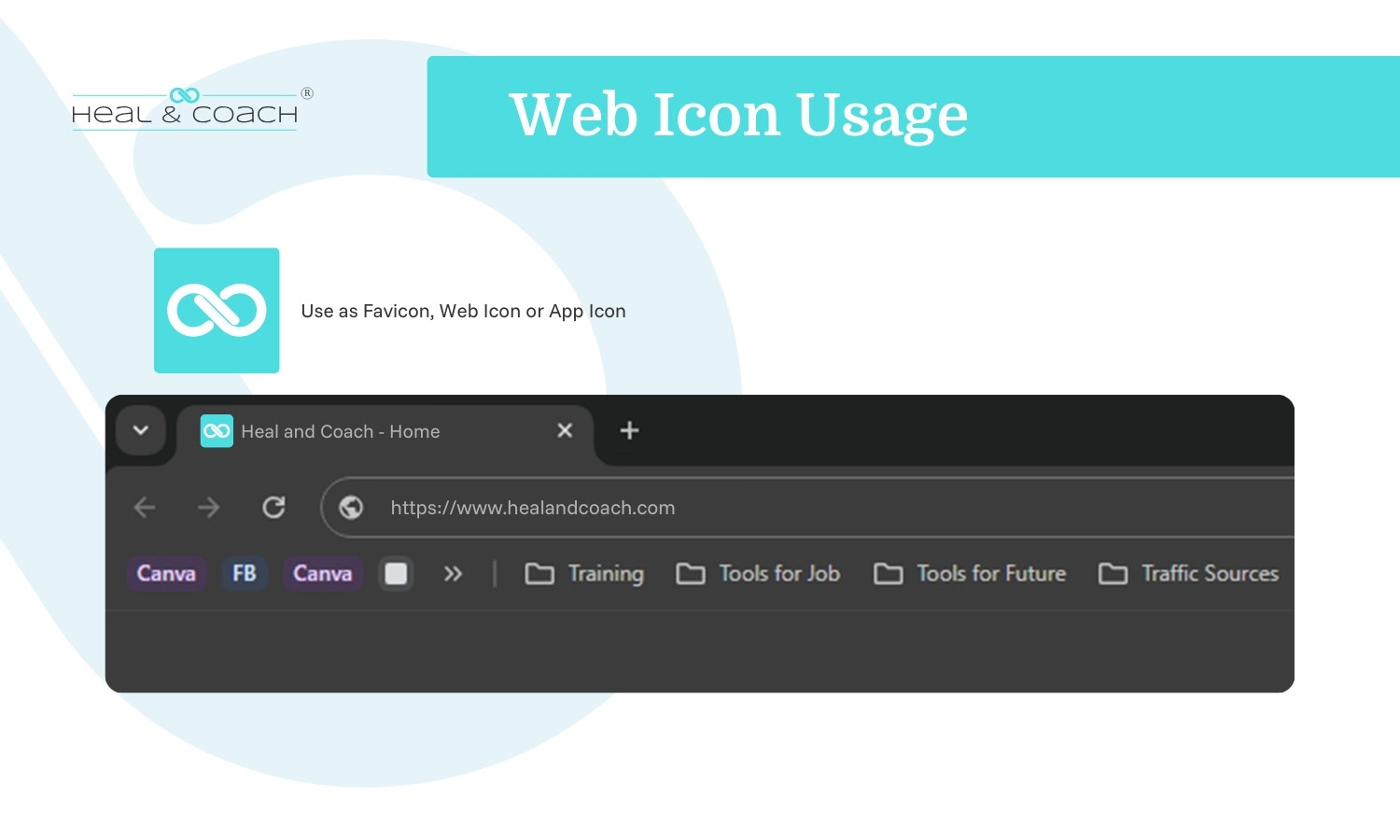Open the tab search dropdown arrow
Viewport: 1400px width, 840px height.
point(141,430)
